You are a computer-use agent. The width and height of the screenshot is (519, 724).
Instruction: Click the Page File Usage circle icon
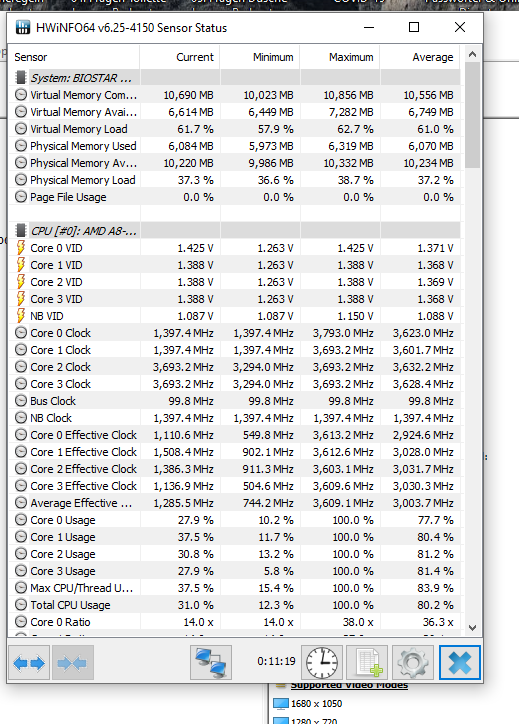click(21, 197)
